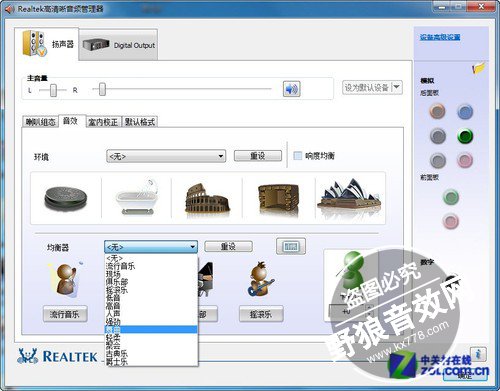
Task: Select 人声 in the equalizer list
Action: tap(151, 314)
